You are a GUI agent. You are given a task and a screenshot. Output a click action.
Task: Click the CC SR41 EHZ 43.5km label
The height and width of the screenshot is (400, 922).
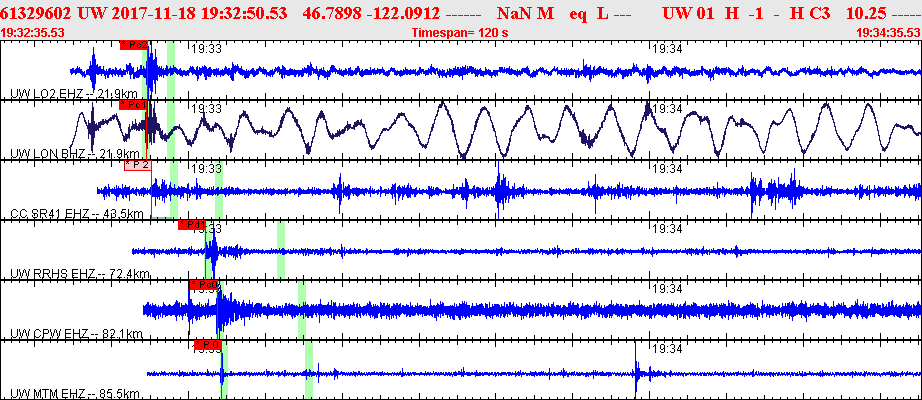pyautogui.click(x=76, y=214)
